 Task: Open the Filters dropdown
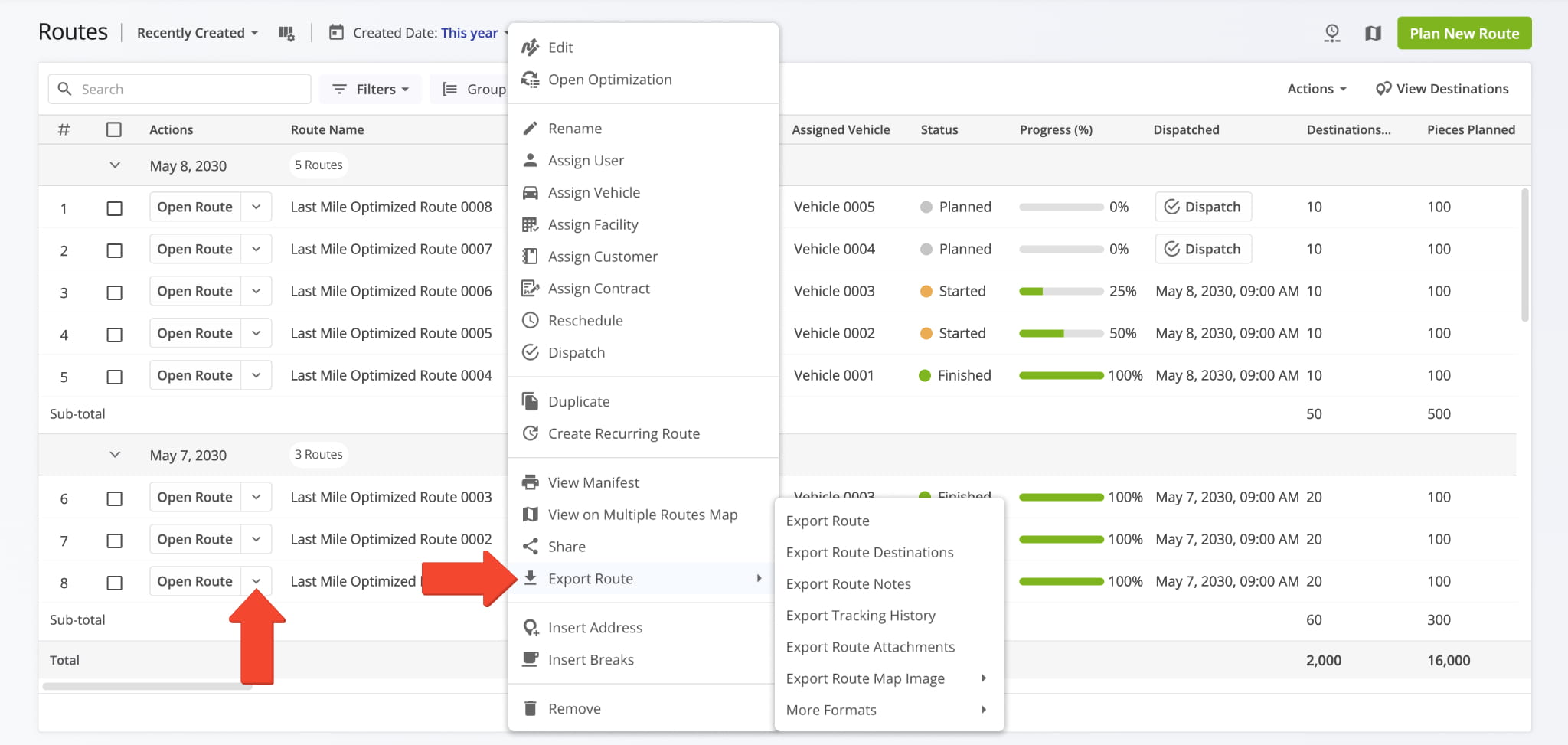click(371, 89)
